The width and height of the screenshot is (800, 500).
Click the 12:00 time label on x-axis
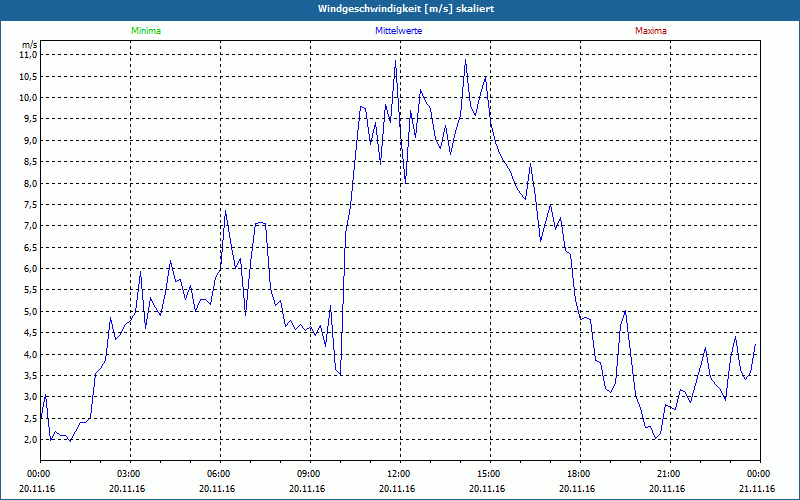(400, 474)
